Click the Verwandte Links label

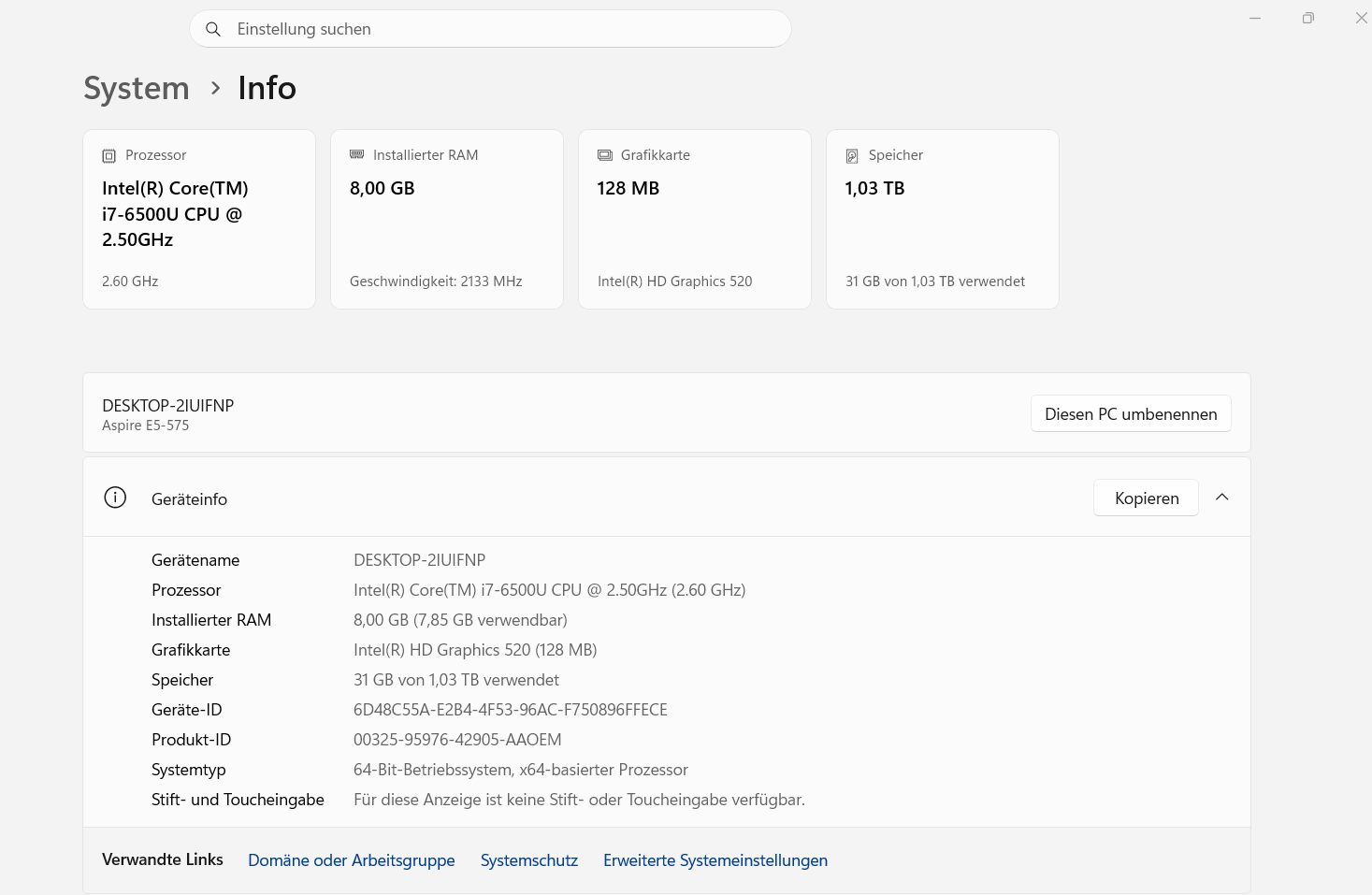pos(163,859)
